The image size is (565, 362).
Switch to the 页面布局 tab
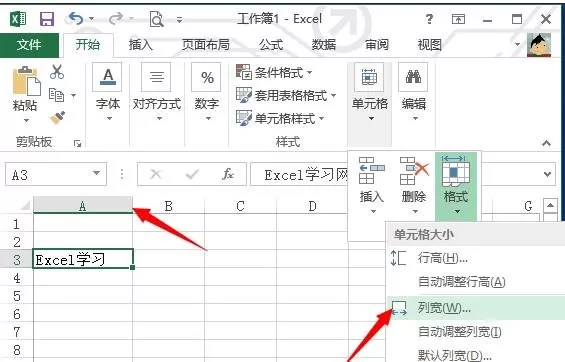[205, 45]
